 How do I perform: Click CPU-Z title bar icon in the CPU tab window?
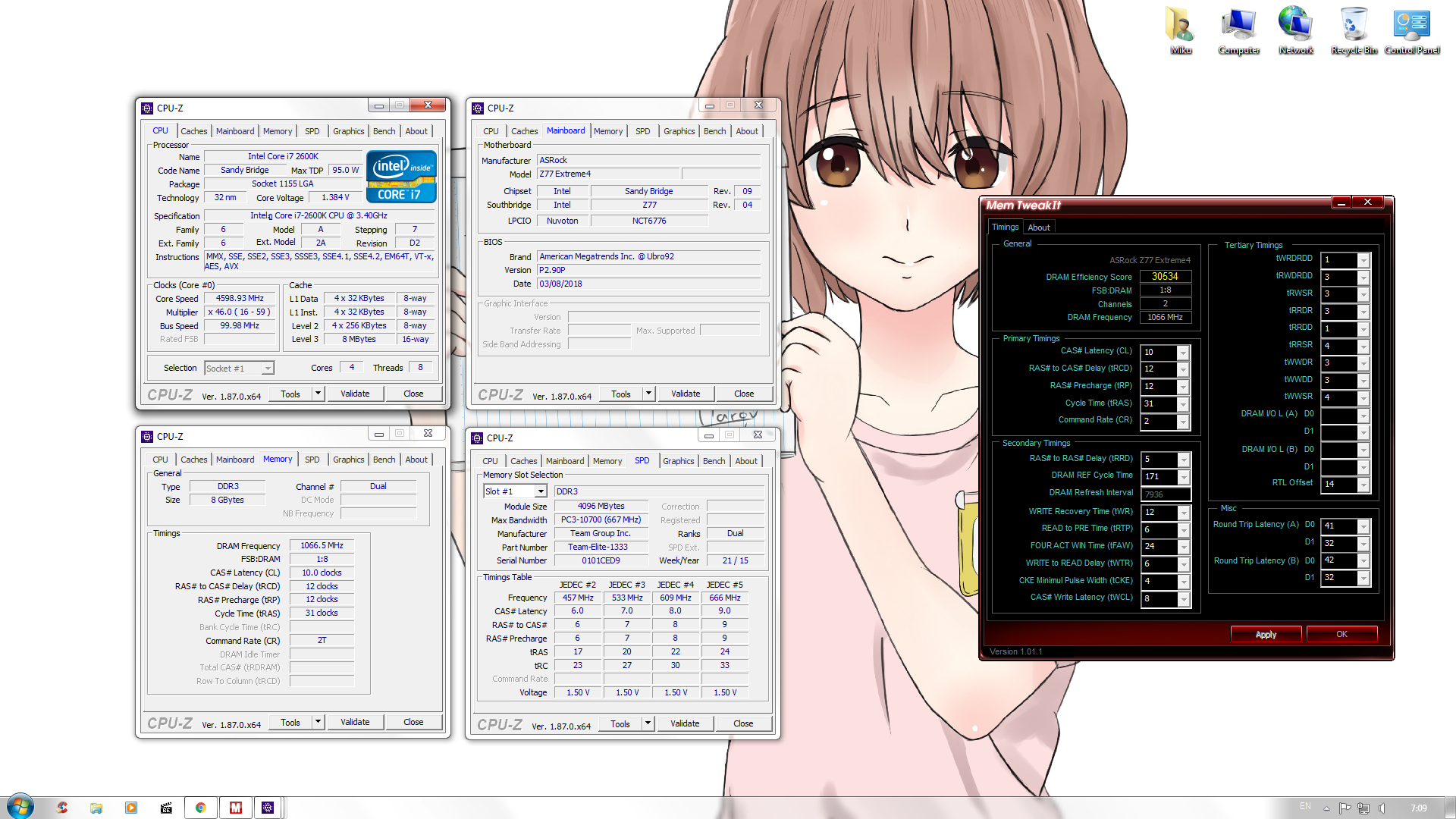147,108
